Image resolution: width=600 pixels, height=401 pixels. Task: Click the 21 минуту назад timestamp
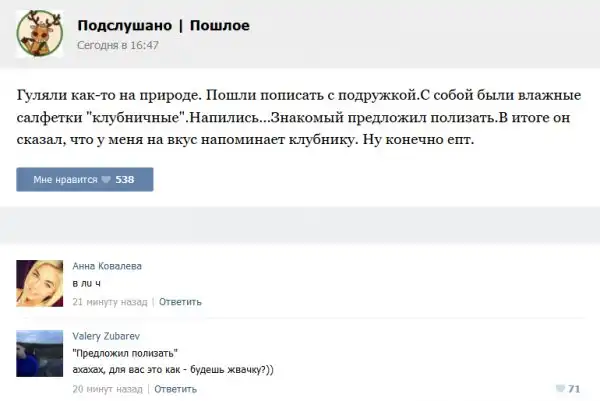click(x=110, y=301)
